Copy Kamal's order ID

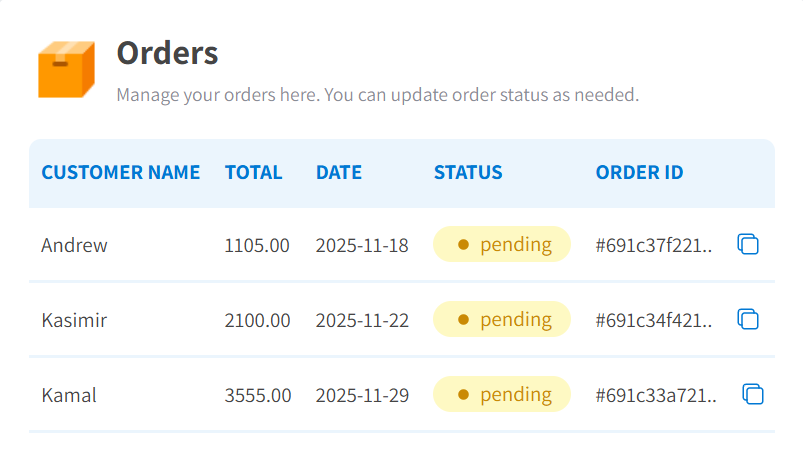(753, 394)
